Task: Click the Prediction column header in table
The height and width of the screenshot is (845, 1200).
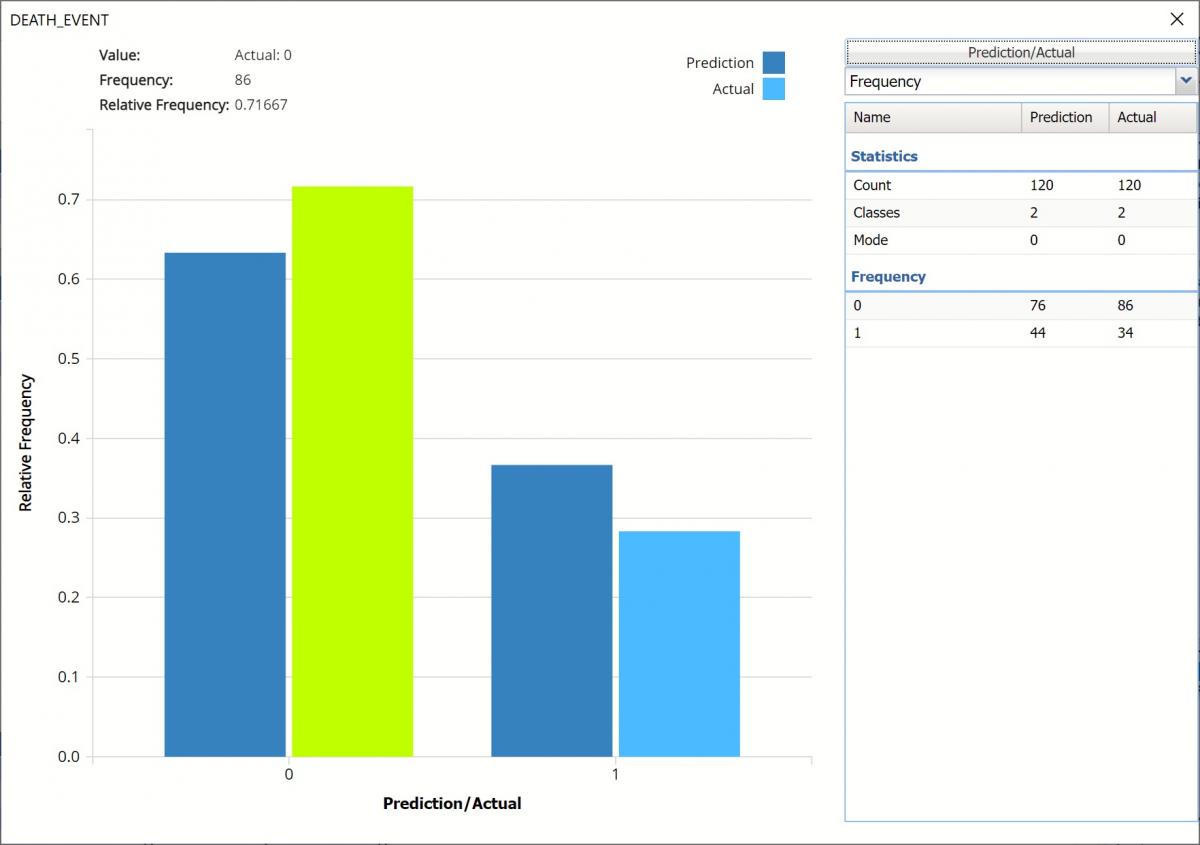Action: pos(1064,117)
